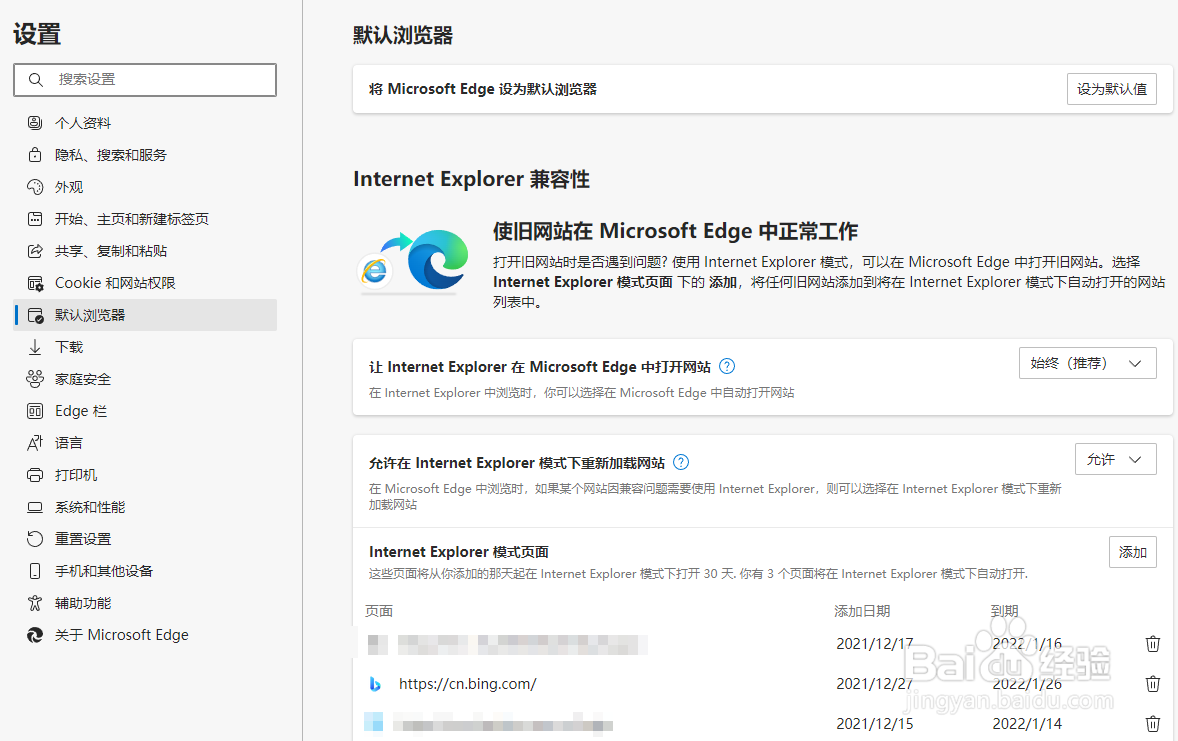Select 默认浏览器 in the sidebar

[145, 315]
